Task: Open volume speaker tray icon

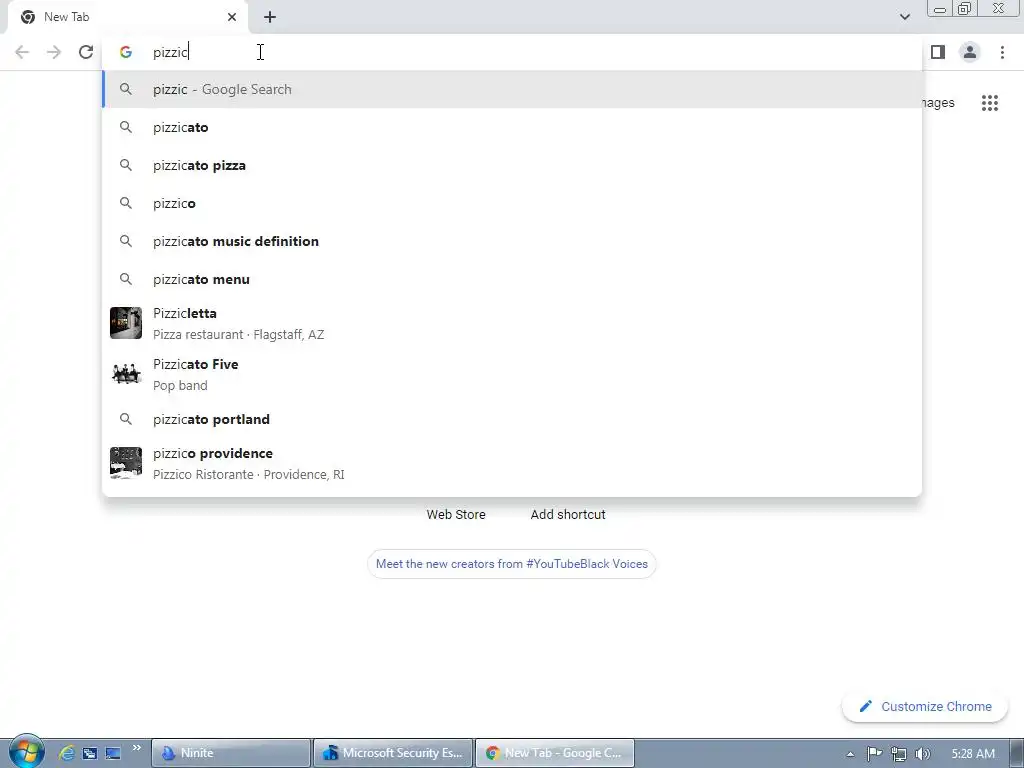Action: 922,754
